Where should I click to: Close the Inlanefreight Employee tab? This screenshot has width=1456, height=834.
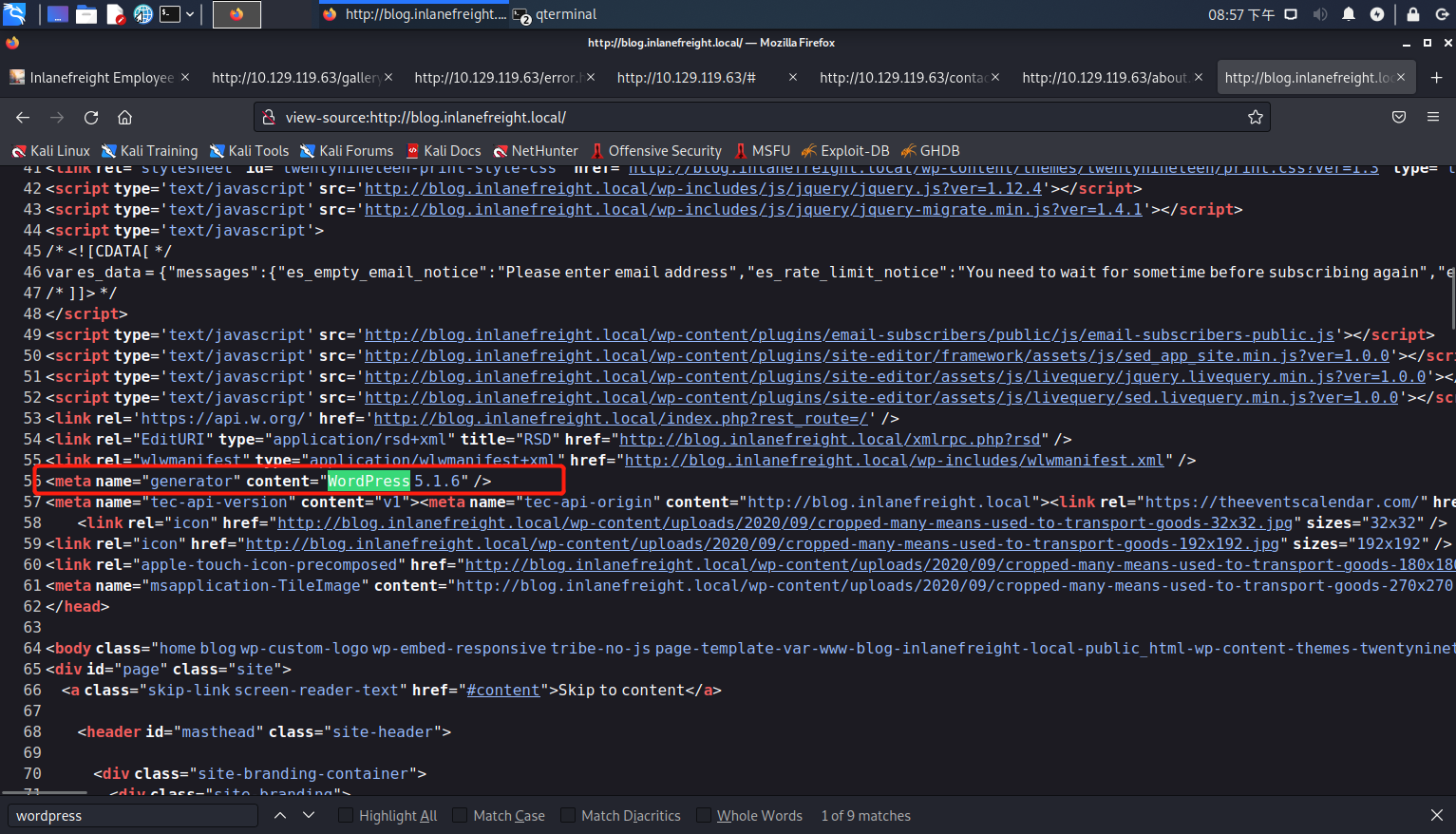coord(185,77)
